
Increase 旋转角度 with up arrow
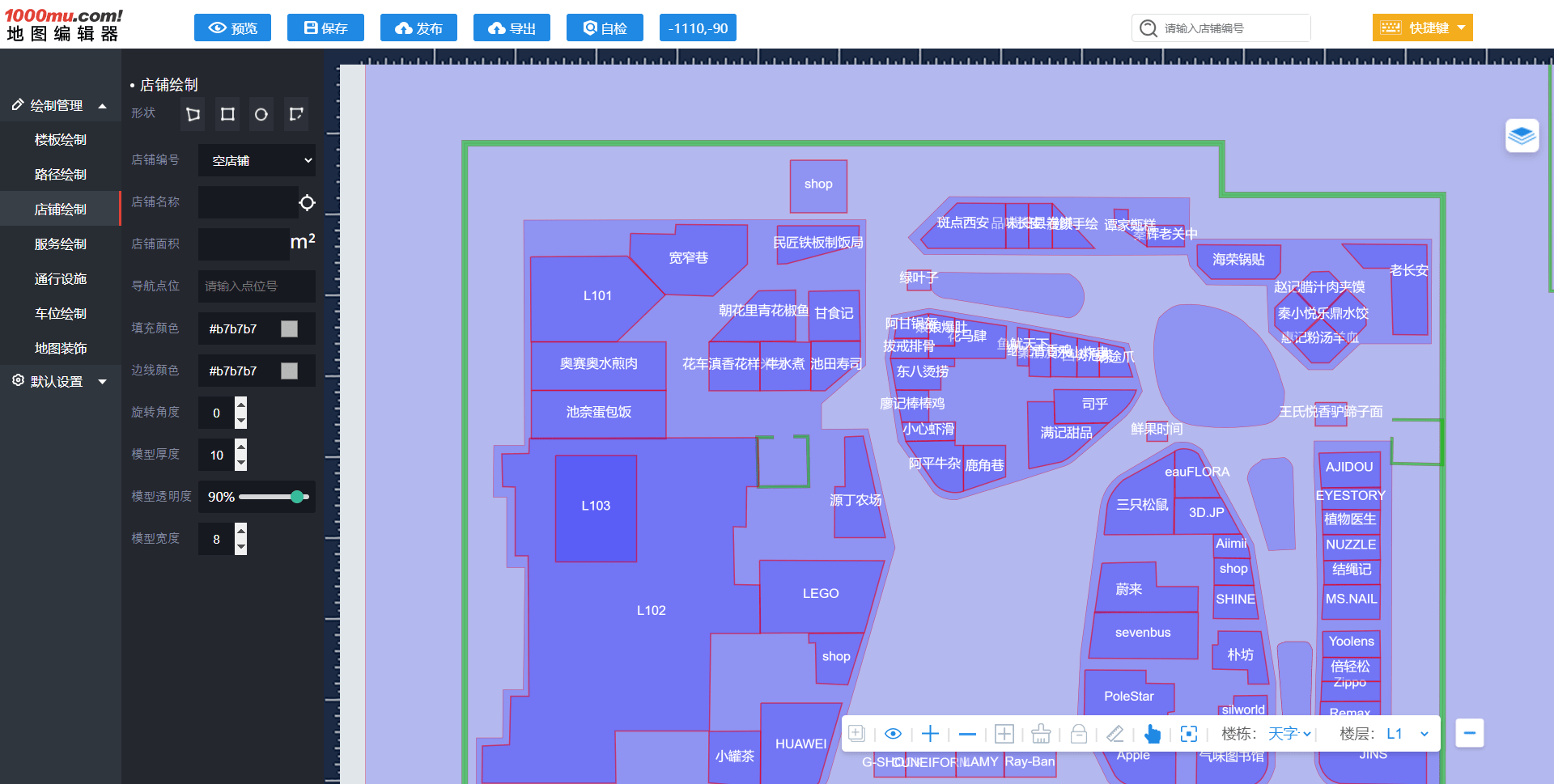point(240,404)
